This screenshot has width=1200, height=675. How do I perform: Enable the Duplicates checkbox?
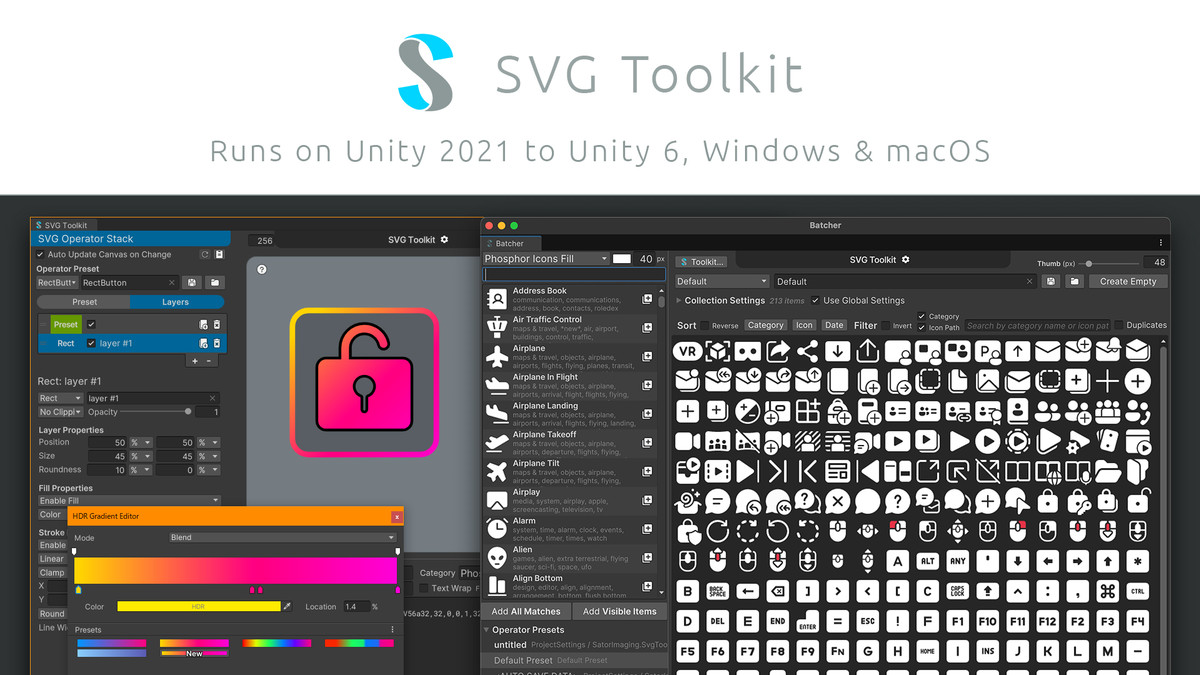pos(1119,325)
